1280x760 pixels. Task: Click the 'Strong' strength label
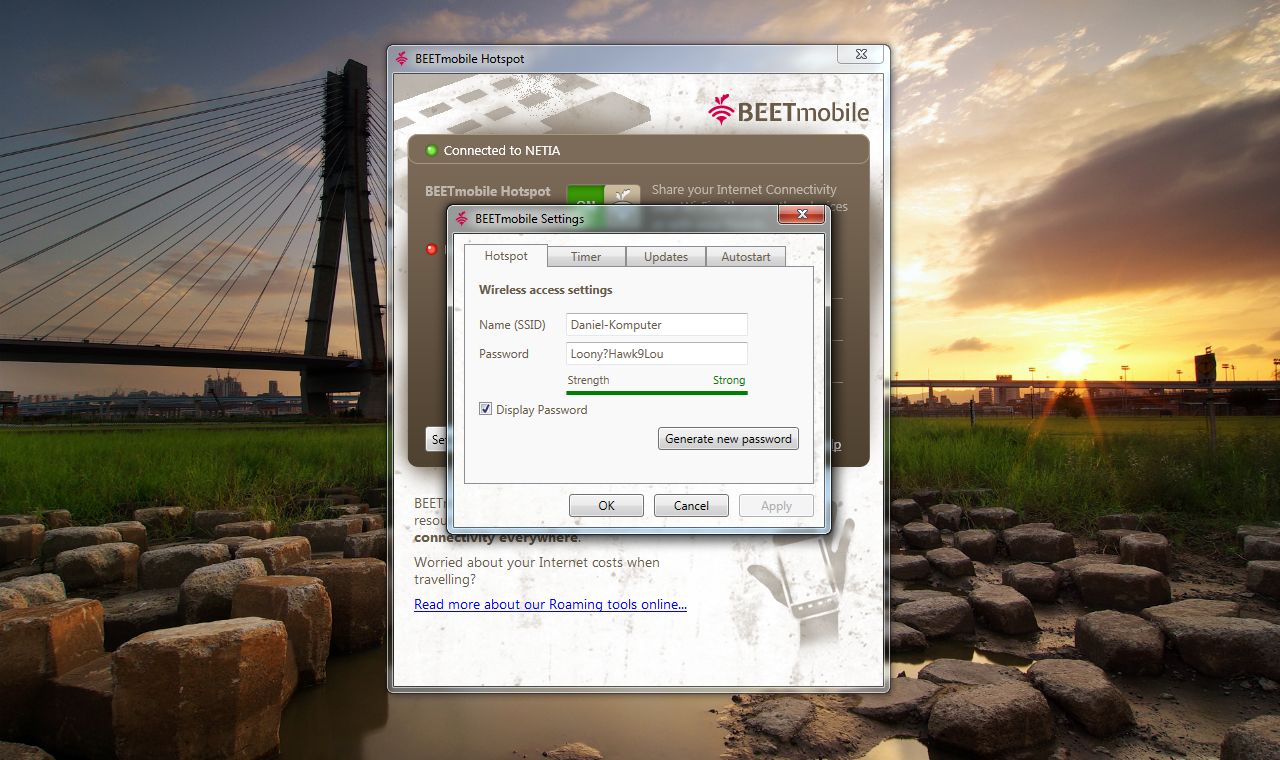pos(729,380)
